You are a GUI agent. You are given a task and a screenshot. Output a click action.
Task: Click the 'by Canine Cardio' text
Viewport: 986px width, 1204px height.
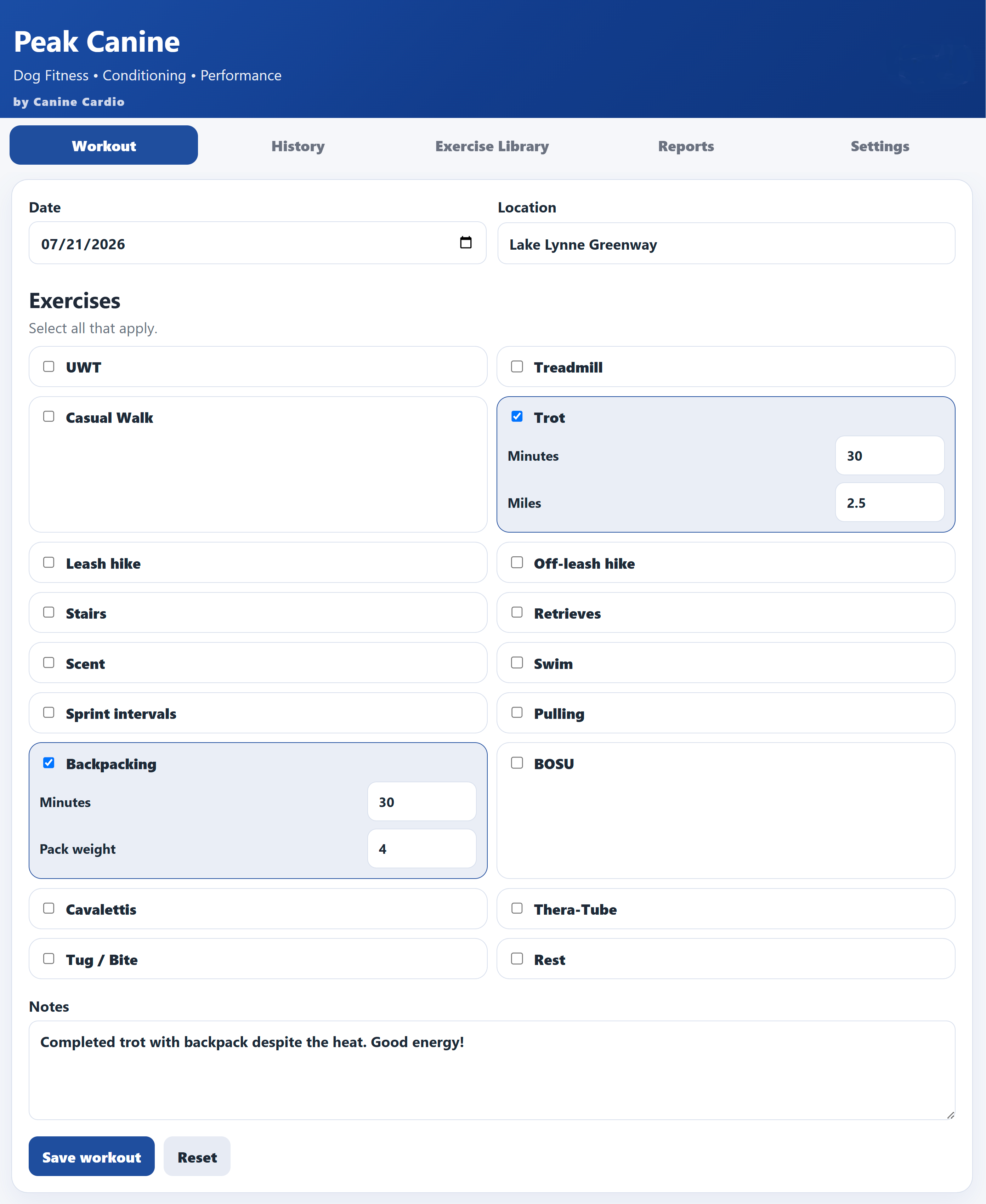69,102
